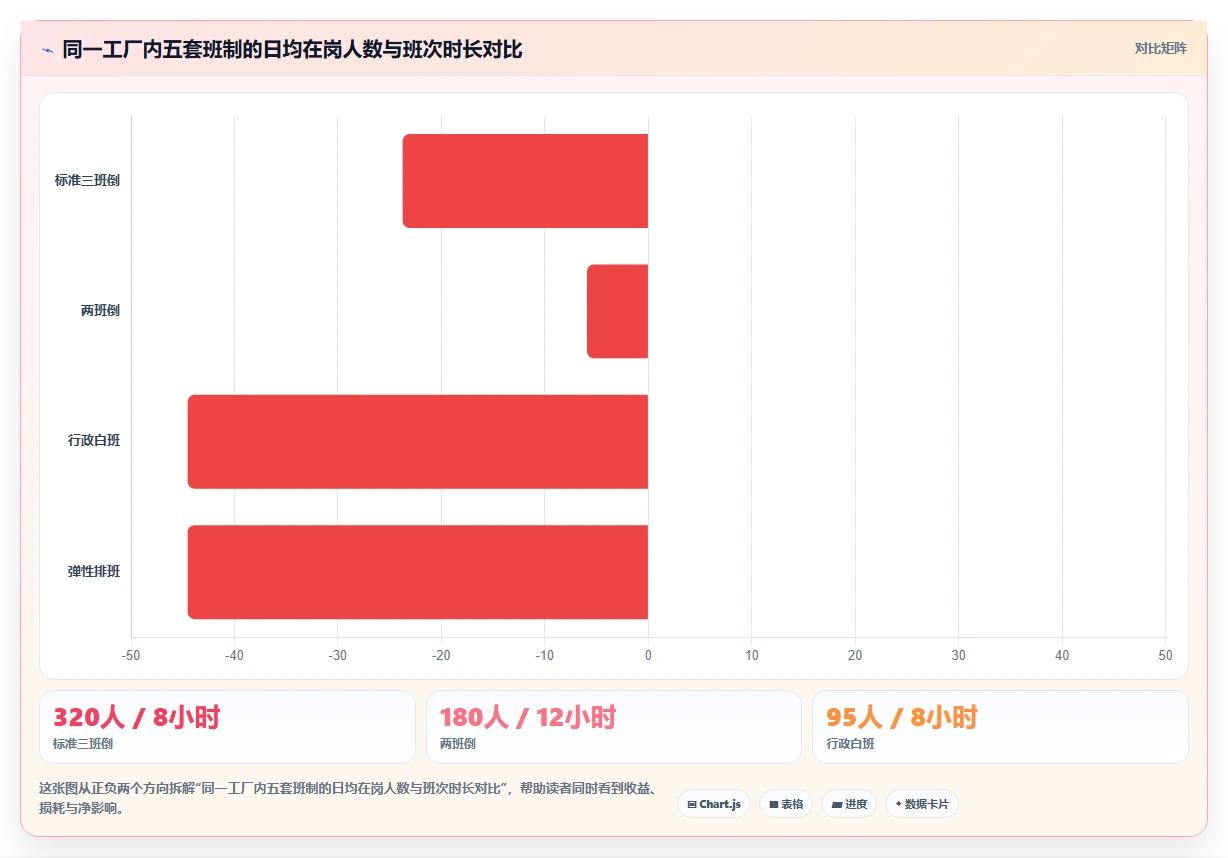
Task: Click the description paragraph below the cards
Action: coord(350,798)
